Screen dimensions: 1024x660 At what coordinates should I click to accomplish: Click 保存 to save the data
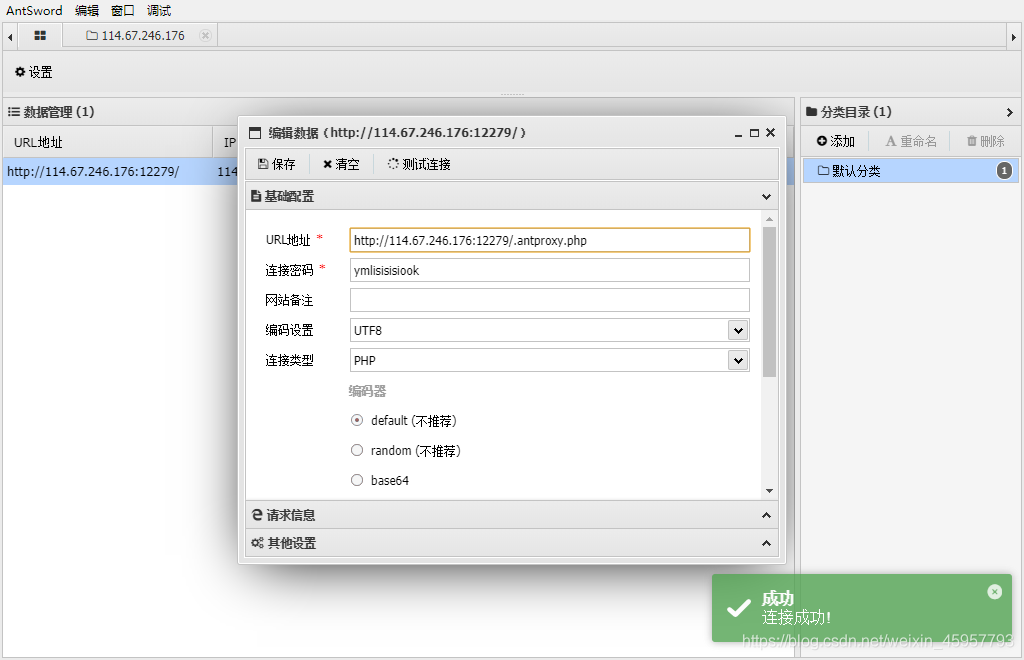click(277, 164)
